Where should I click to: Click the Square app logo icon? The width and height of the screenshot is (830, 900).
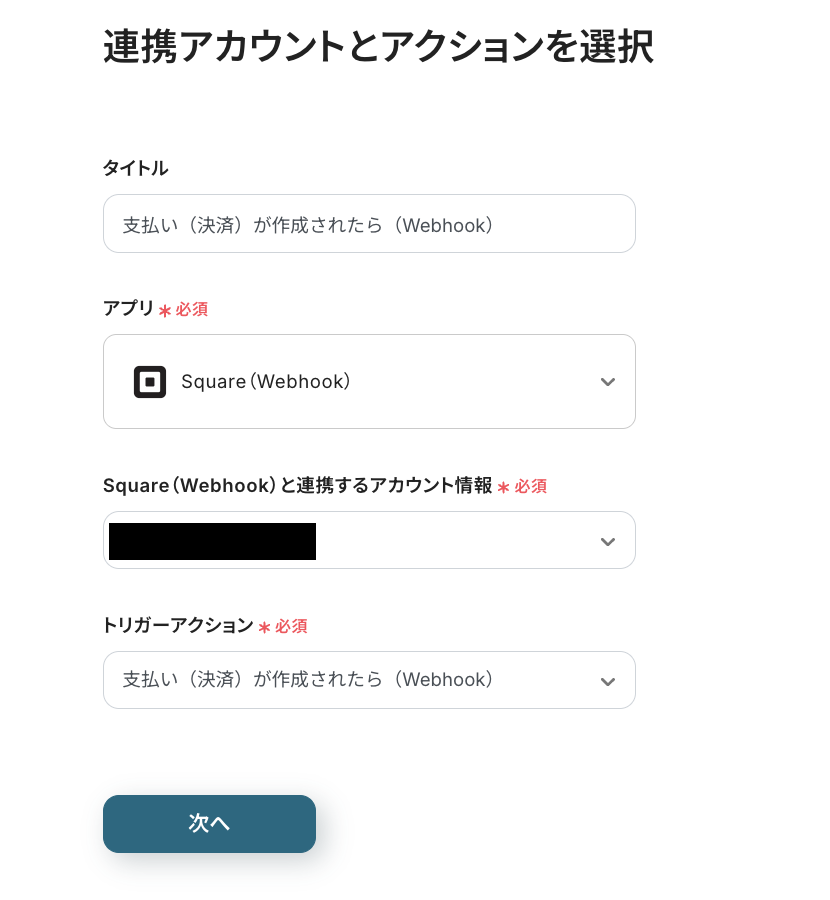[150, 382]
